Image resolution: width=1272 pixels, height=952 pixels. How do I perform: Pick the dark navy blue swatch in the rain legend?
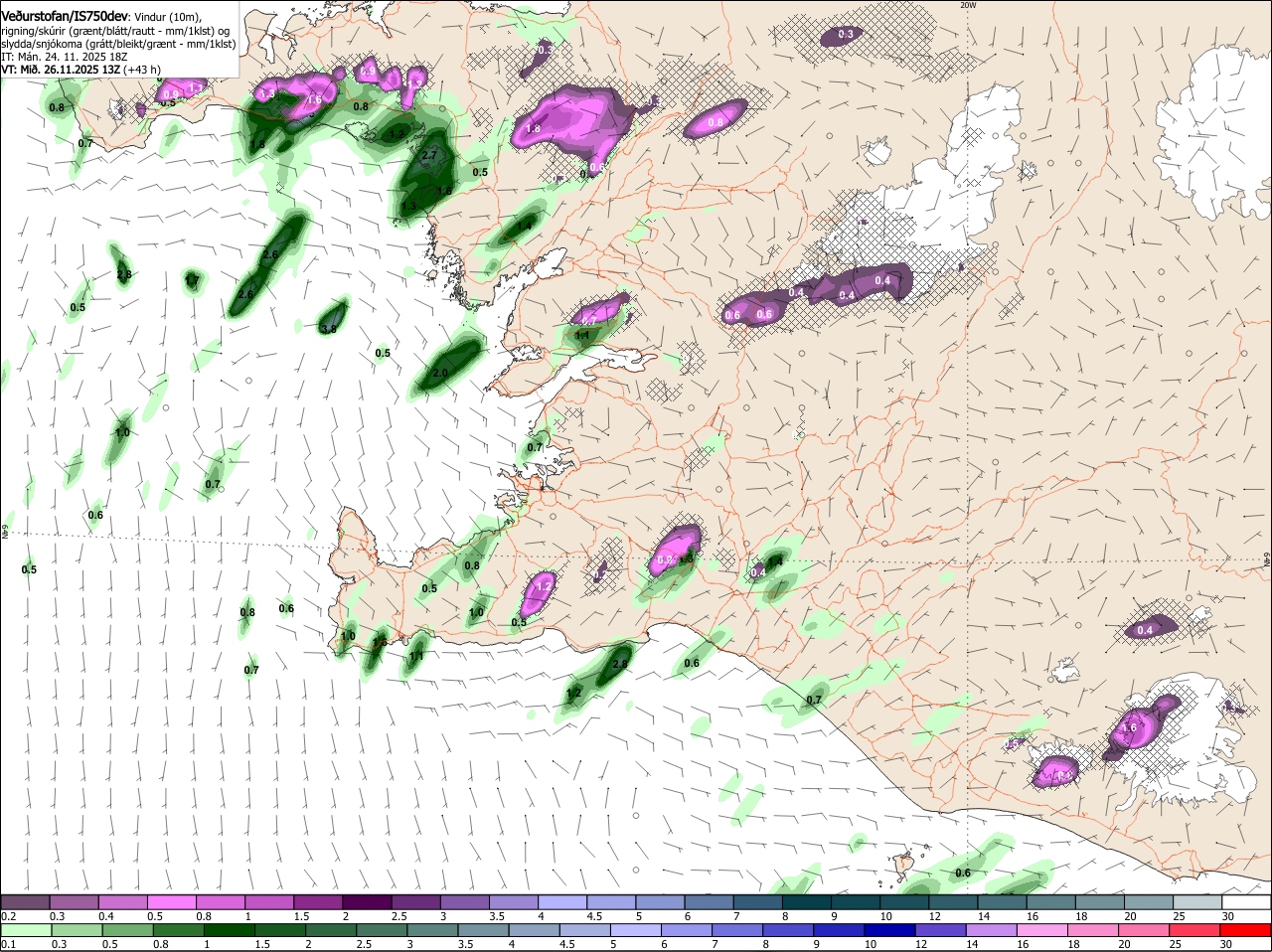889,930
